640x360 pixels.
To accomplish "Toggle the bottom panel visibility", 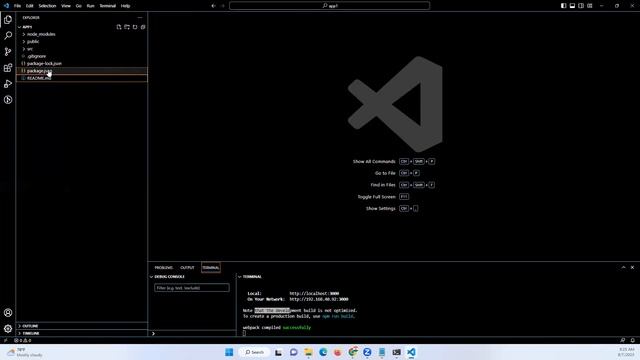I will click(x=572, y=6).
